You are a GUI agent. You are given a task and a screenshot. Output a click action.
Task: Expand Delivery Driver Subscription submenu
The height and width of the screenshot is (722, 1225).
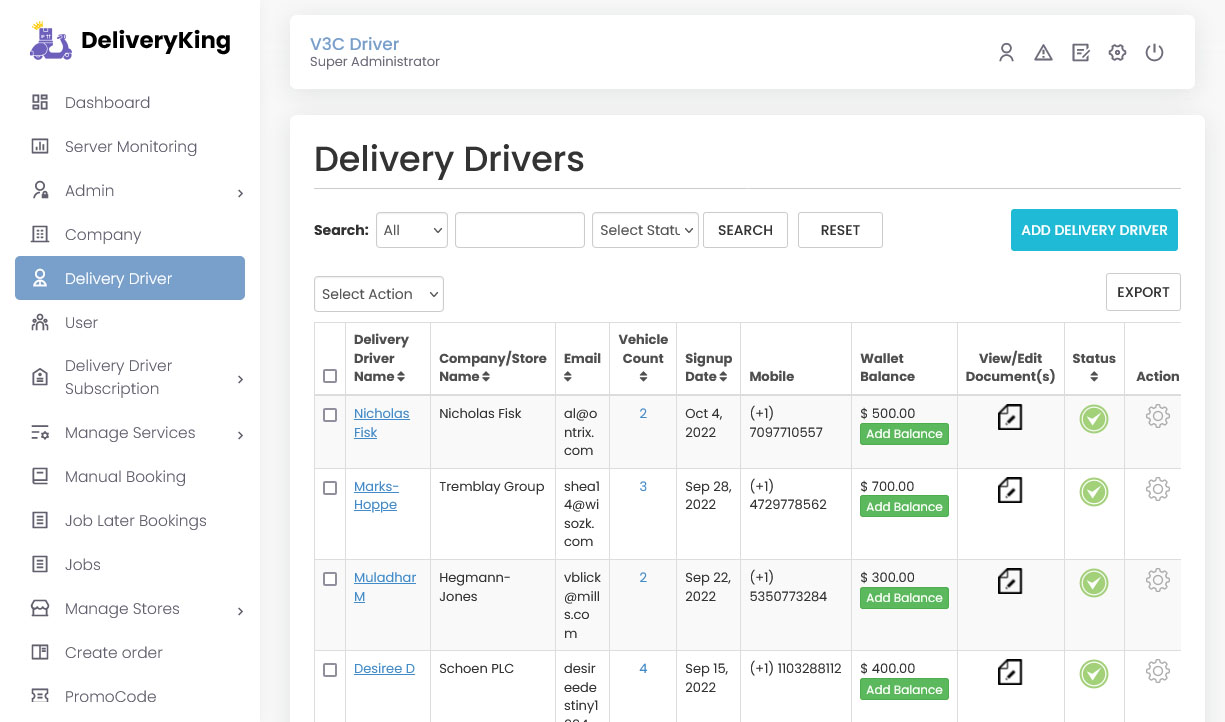pyautogui.click(x=240, y=379)
